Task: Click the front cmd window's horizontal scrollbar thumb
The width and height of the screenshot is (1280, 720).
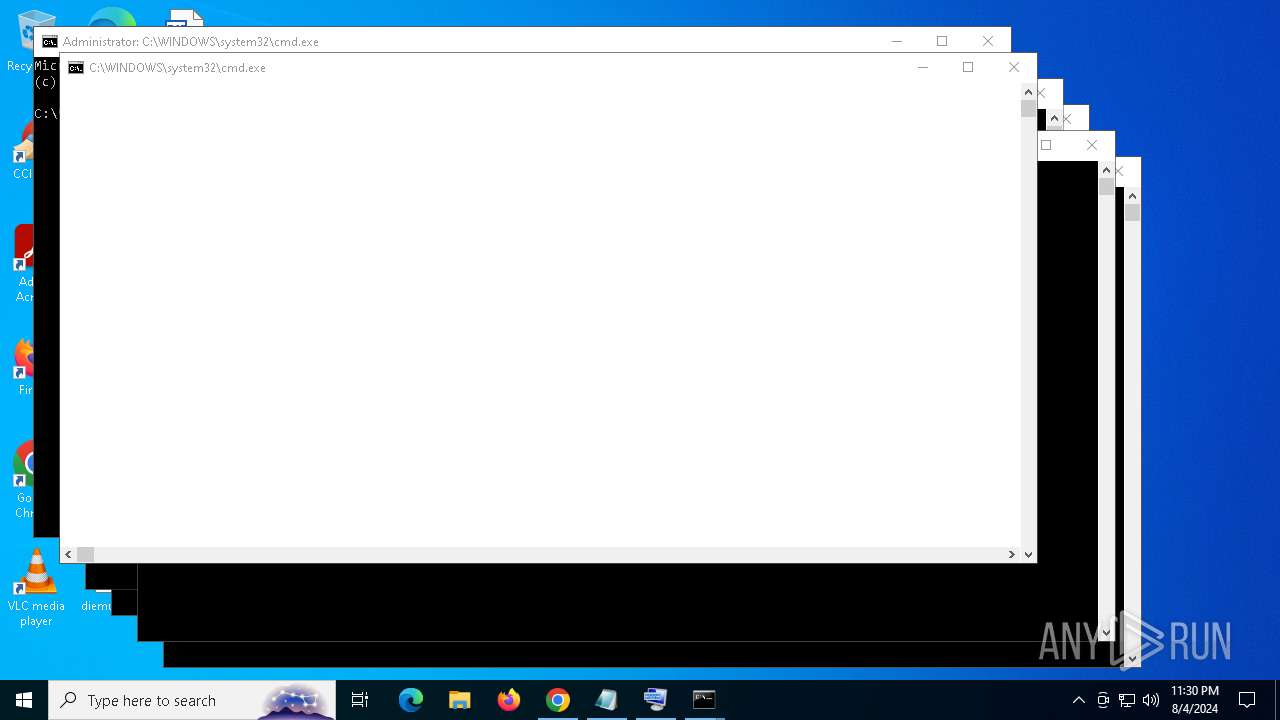Action: [86, 554]
